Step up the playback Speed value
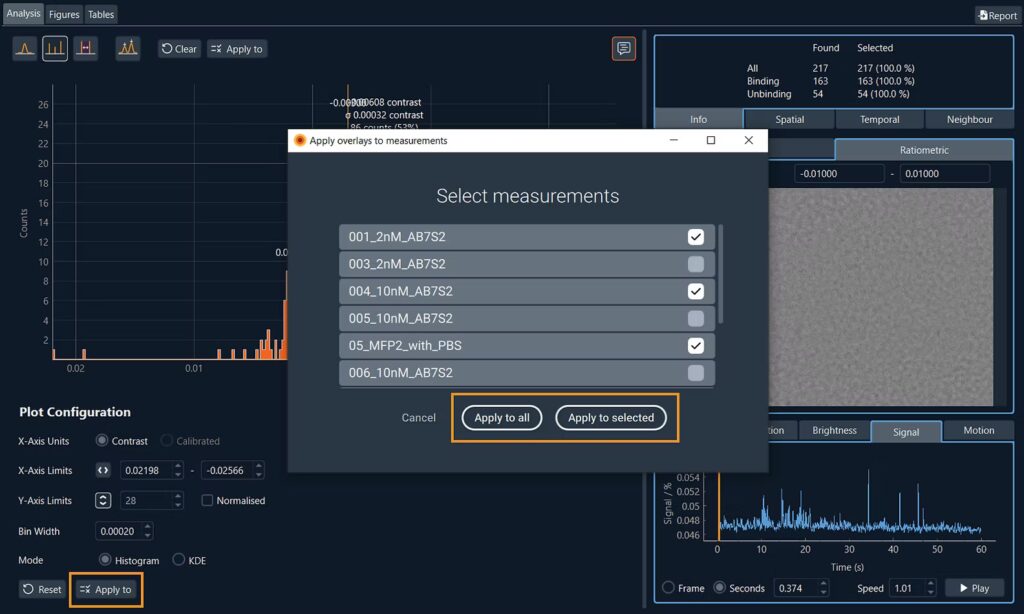 [x=931, y=584]
